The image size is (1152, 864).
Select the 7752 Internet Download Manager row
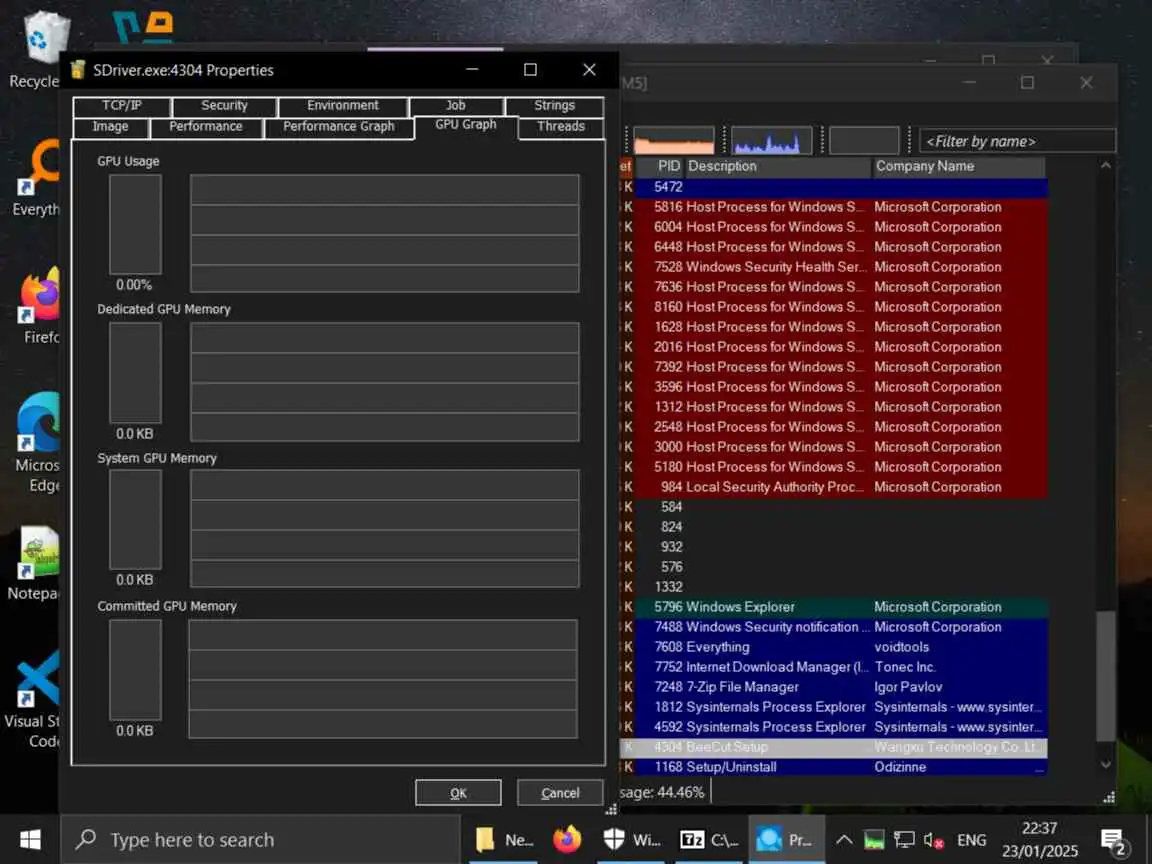click(834, 667)
